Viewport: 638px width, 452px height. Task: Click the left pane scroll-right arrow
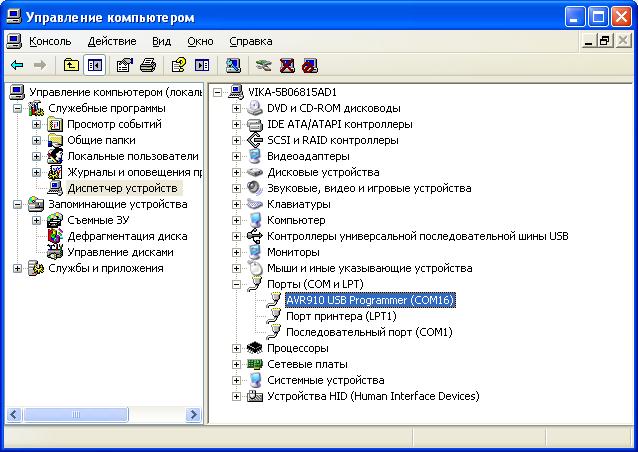click(x=194, y=415)
